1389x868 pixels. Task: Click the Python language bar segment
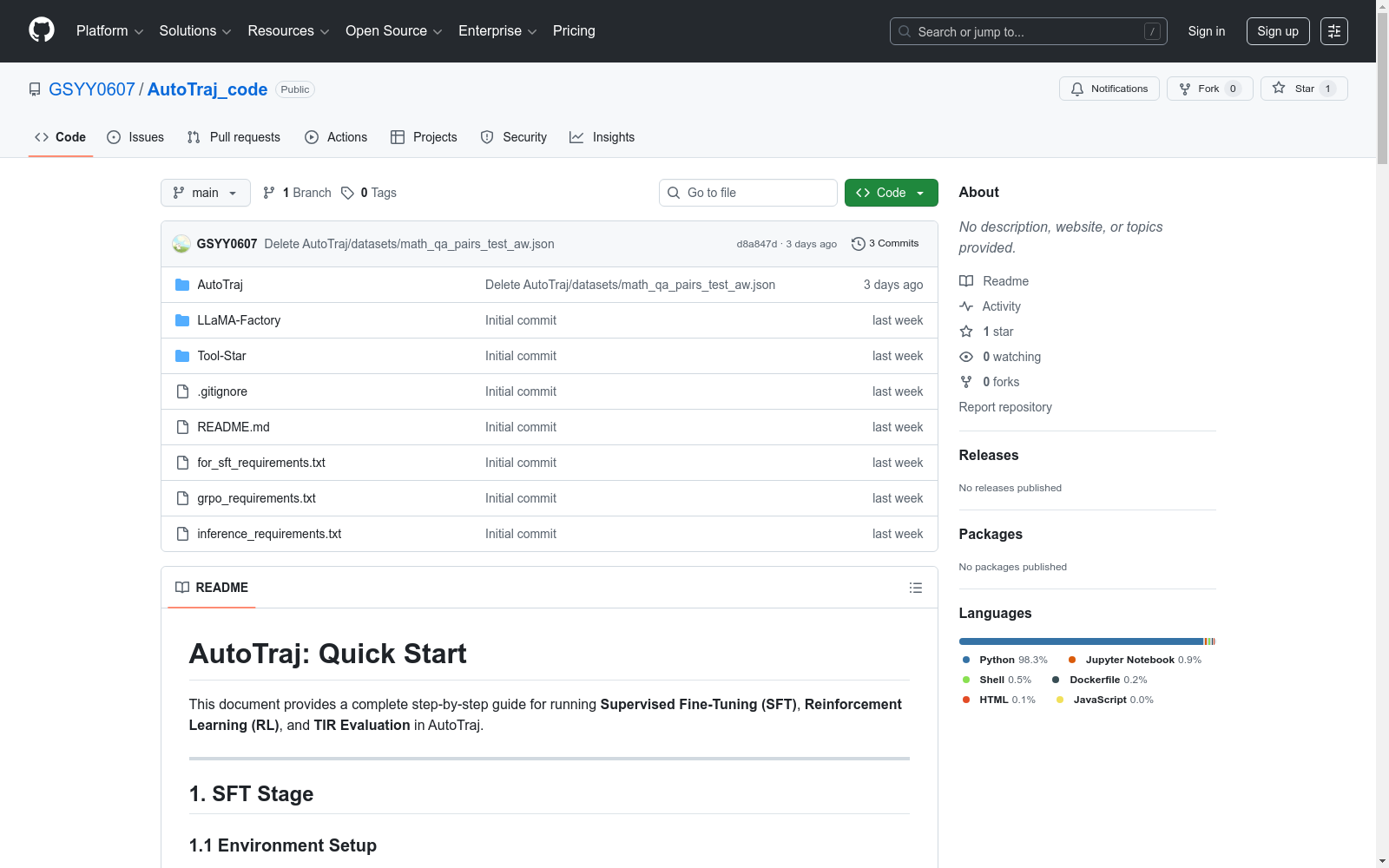point(1081,641)
